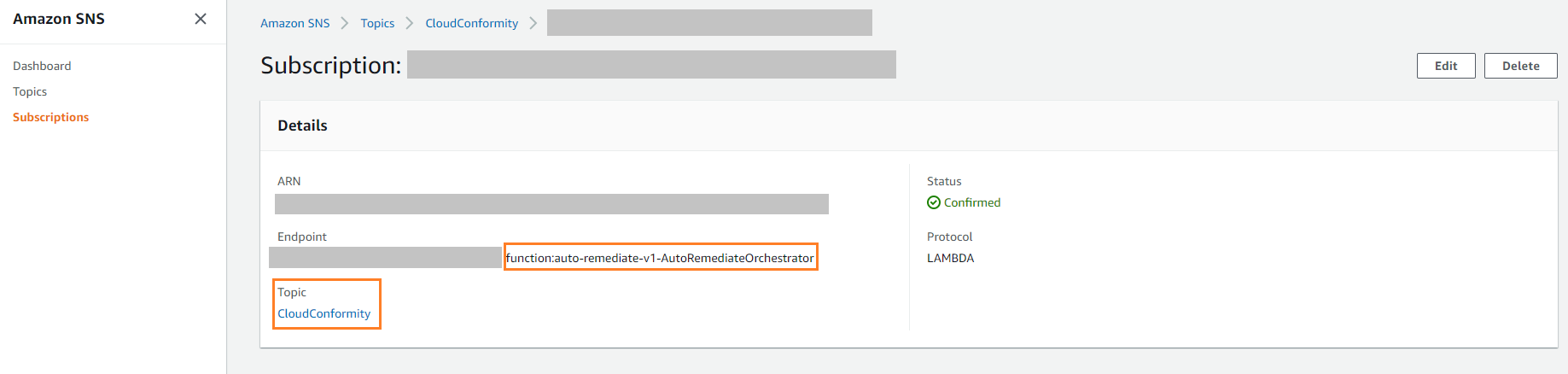
Task: Select the redacted ARN value
Action: point(551,204)
